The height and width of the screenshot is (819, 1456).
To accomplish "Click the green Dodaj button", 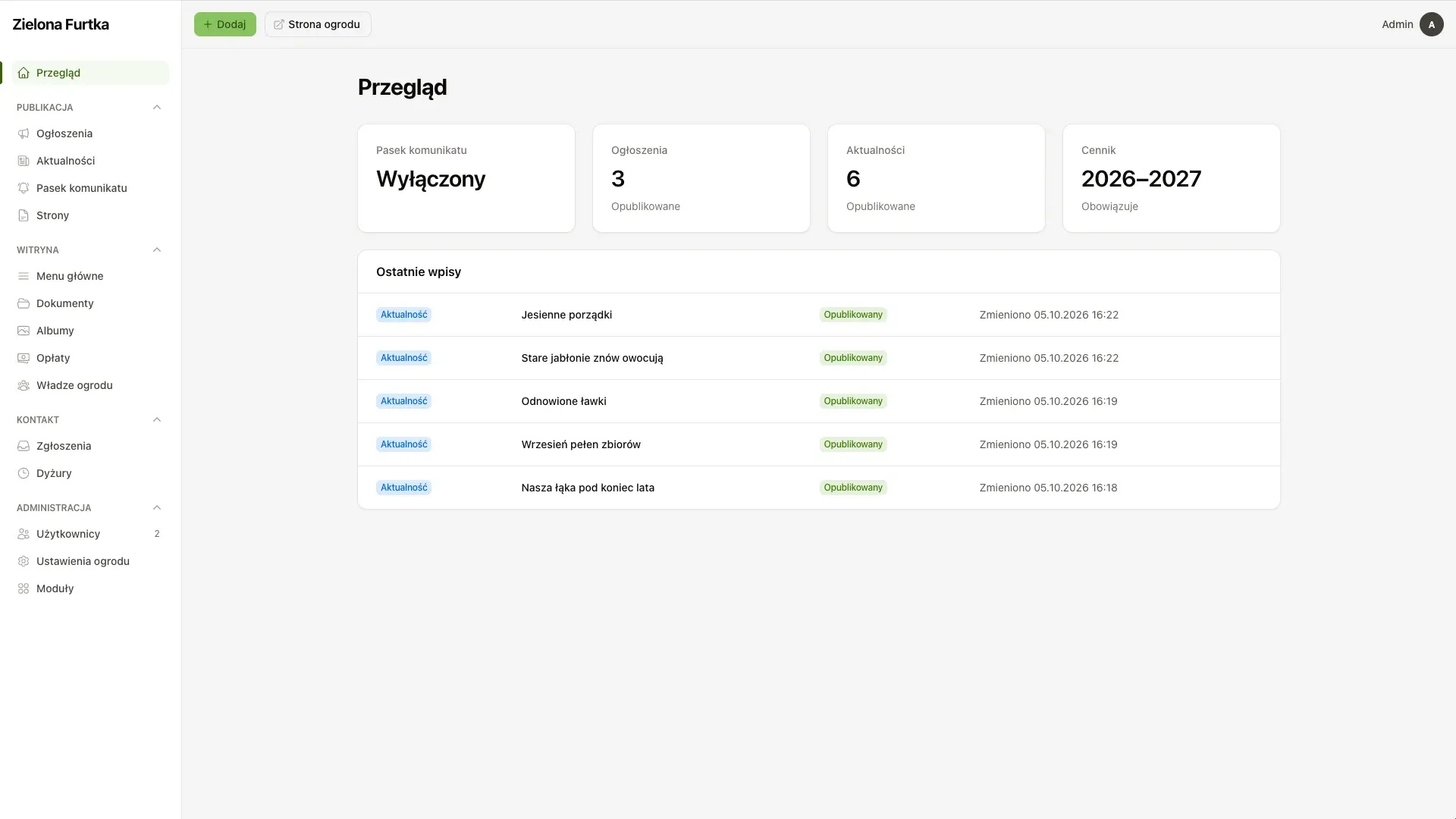I will 225,24.
